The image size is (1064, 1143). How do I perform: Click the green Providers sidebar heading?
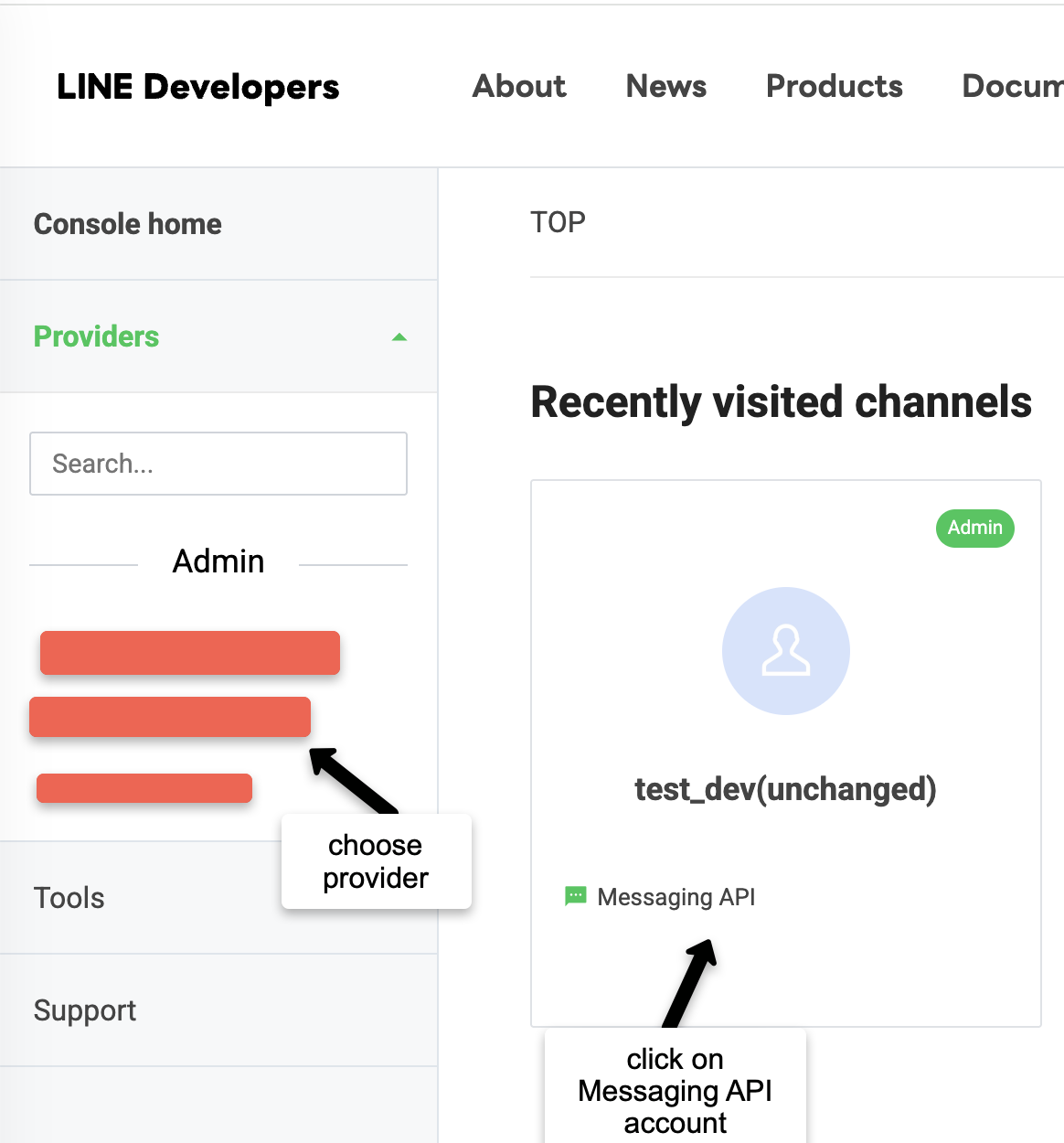pyautogui.click(x=96, y=336)
